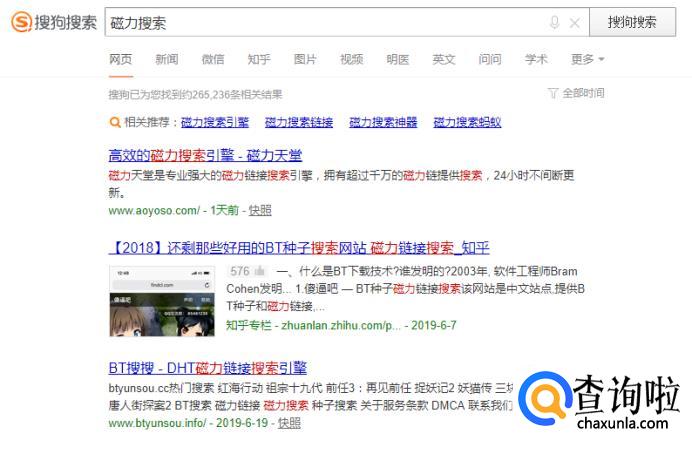Switch to the 学术 tab
692x454 pixels.
pos(536,59)
